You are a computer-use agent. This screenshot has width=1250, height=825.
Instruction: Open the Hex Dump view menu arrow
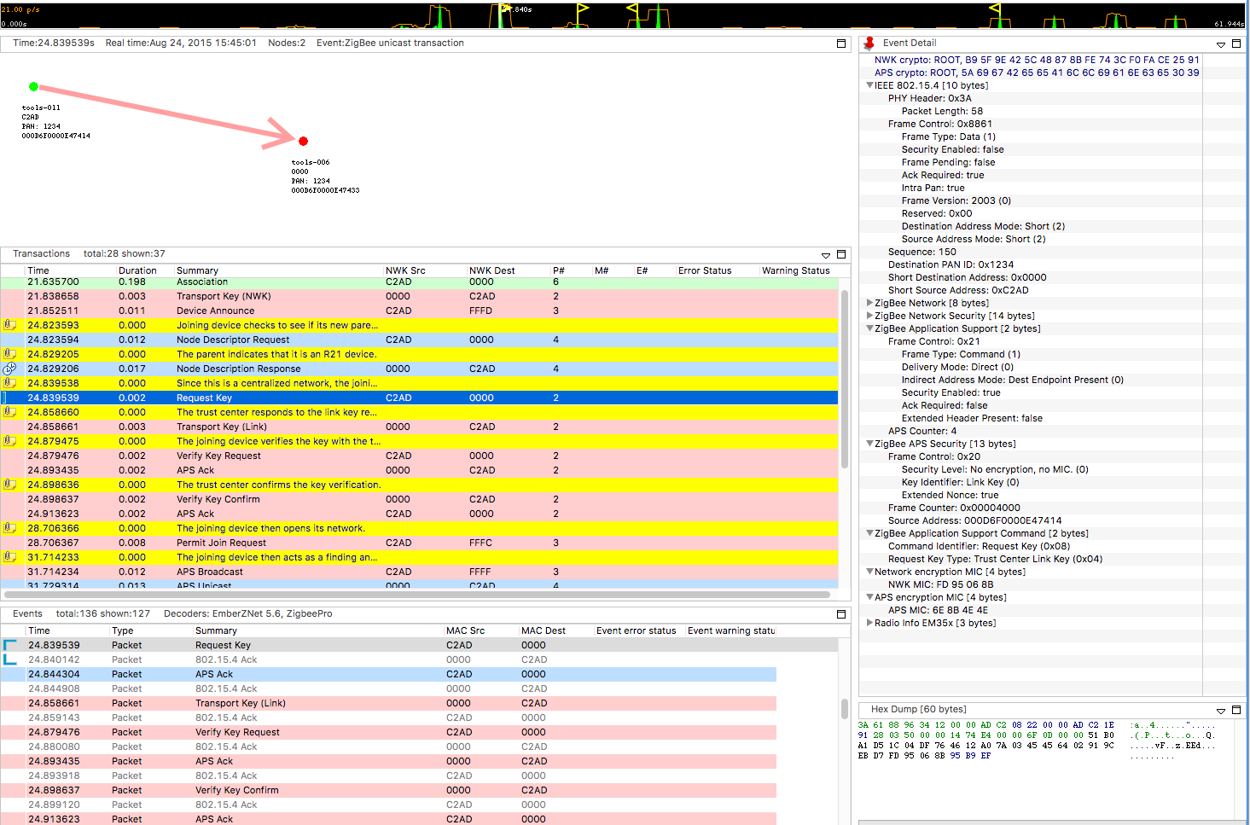click(x=1221, y=711)
